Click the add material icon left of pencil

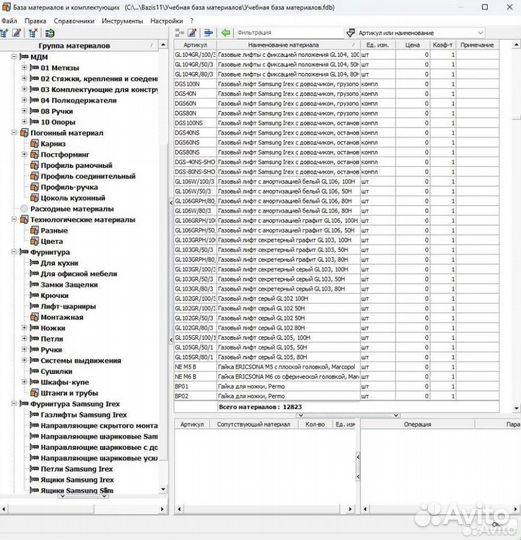pyautogui.click(x=179, y=33)
